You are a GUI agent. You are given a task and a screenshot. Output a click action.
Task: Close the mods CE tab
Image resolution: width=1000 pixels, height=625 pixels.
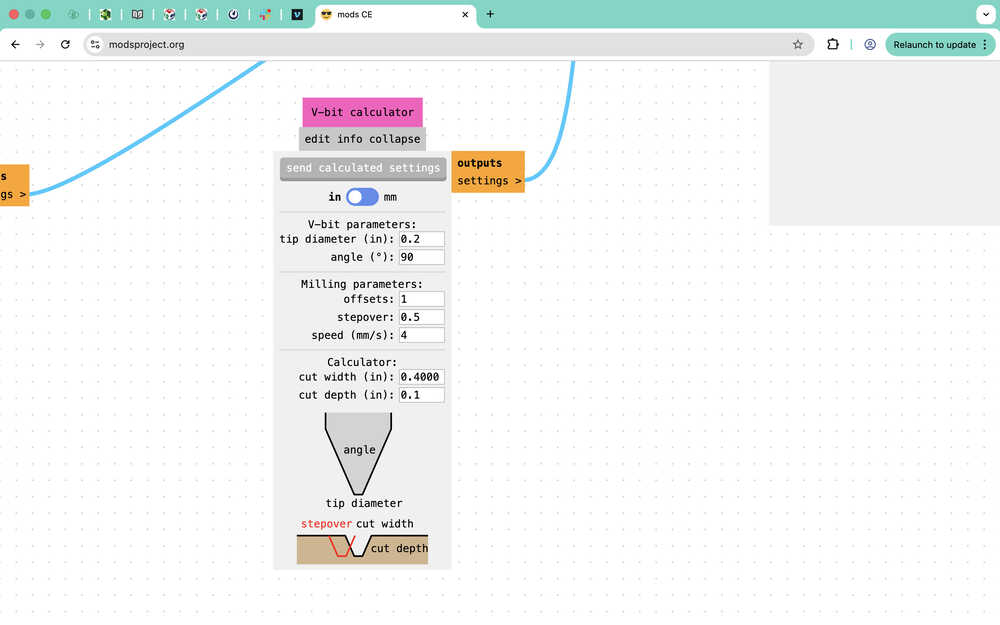465,15
